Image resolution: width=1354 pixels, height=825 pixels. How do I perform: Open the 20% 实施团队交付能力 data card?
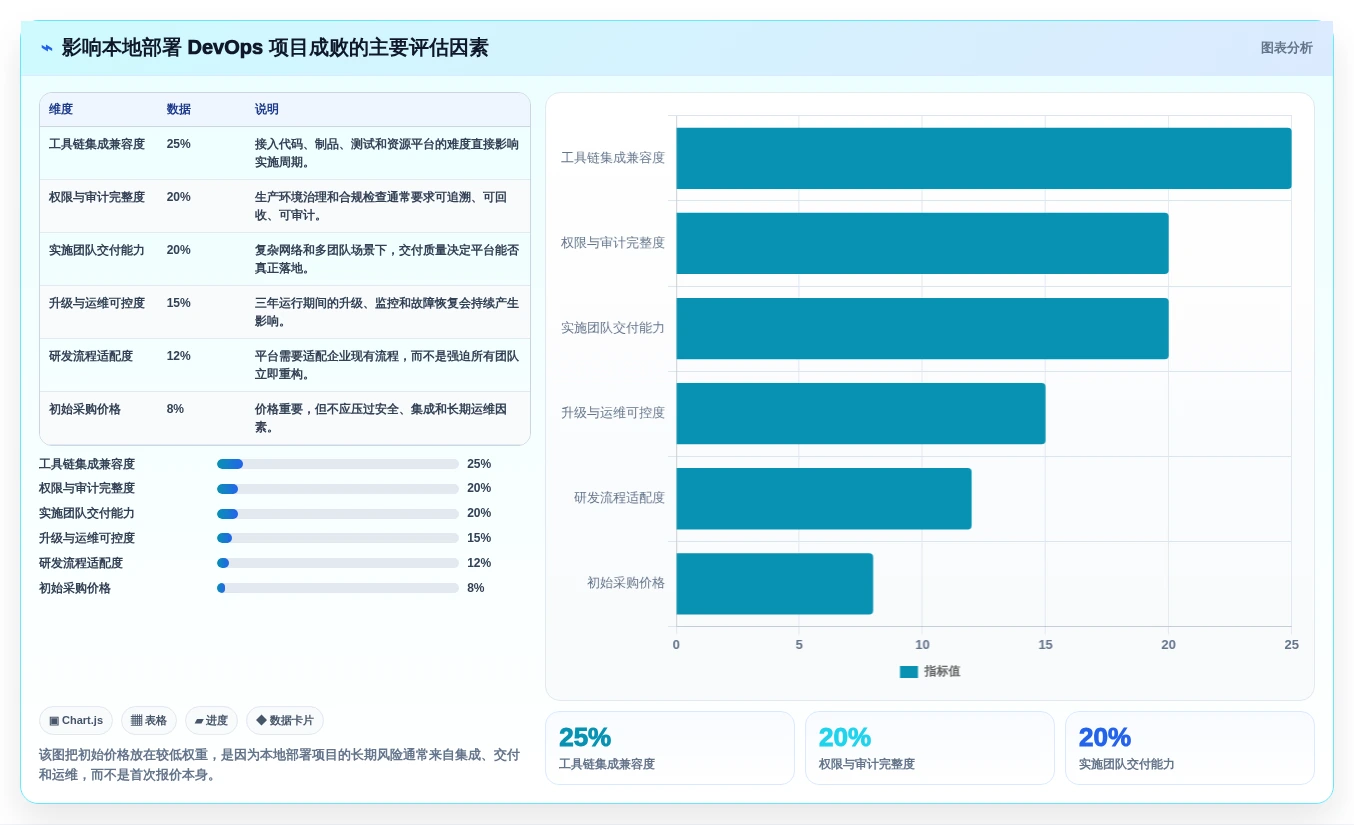(1190, 748)
